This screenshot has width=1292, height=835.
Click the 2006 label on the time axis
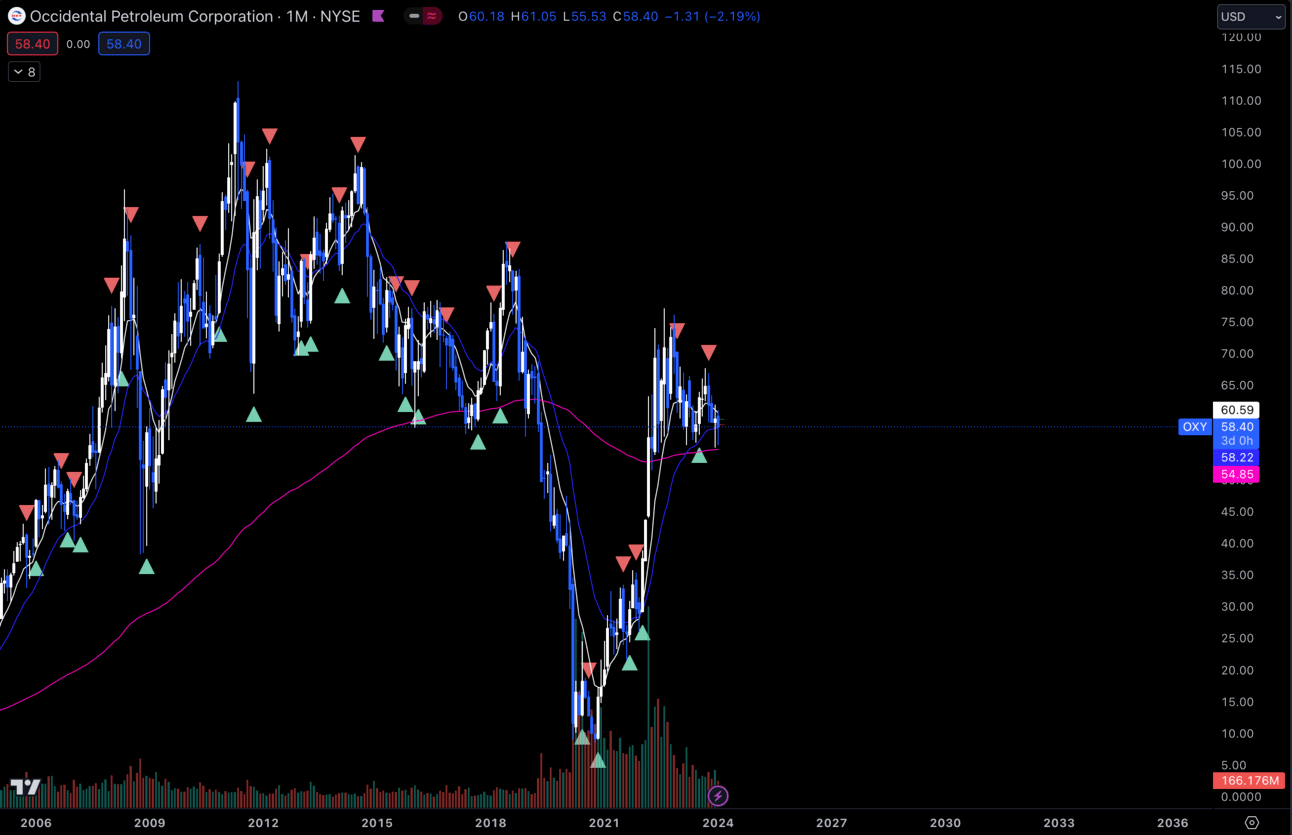[36, 823]
